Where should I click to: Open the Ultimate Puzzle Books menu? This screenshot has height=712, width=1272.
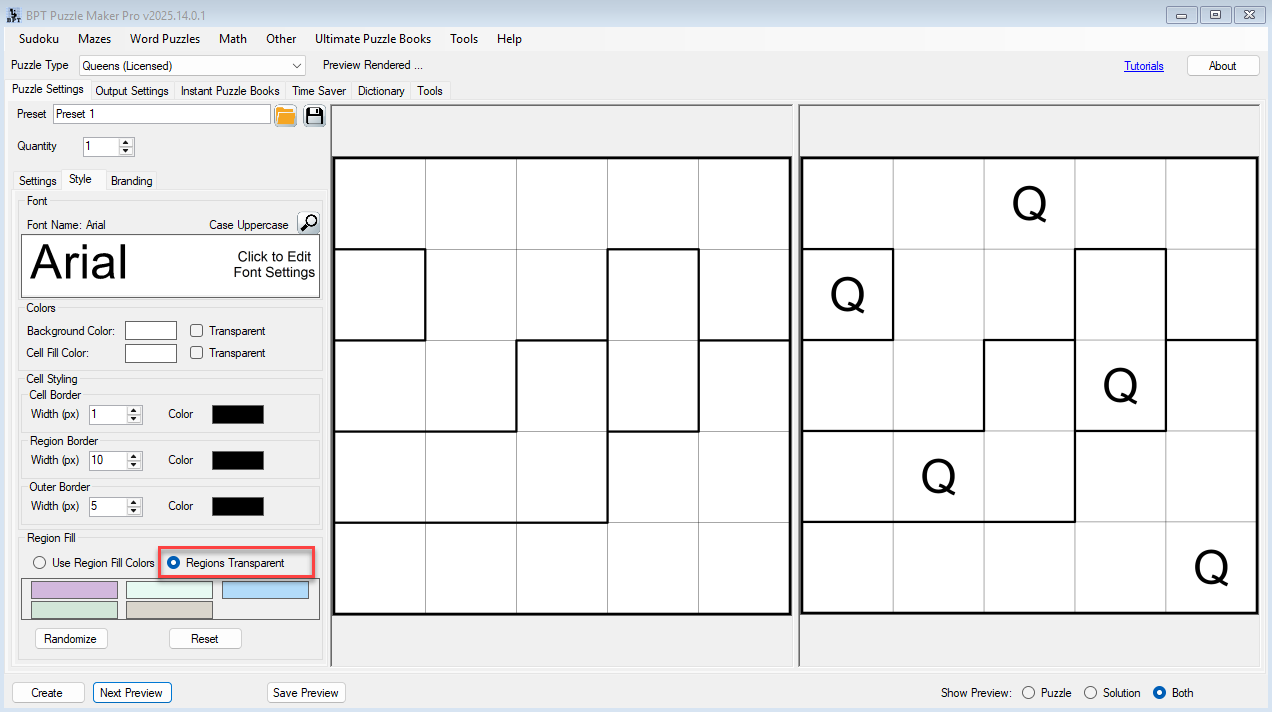coord(372,39)
